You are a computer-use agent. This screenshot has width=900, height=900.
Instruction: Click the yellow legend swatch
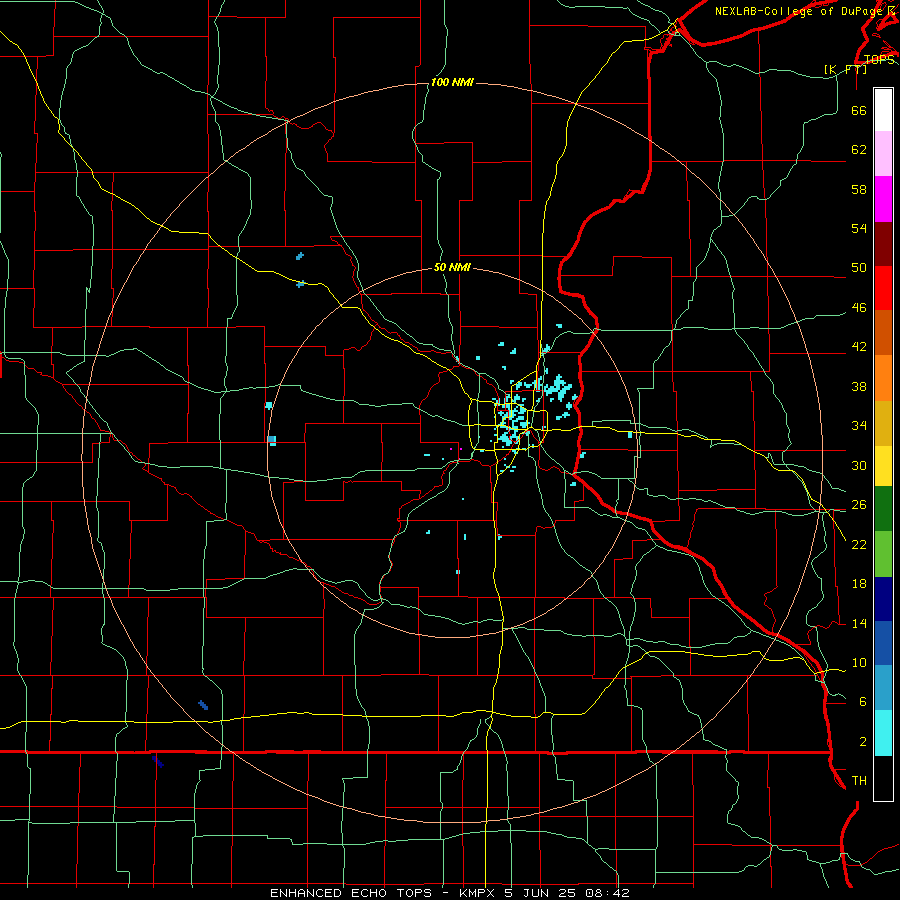point(883,466)
